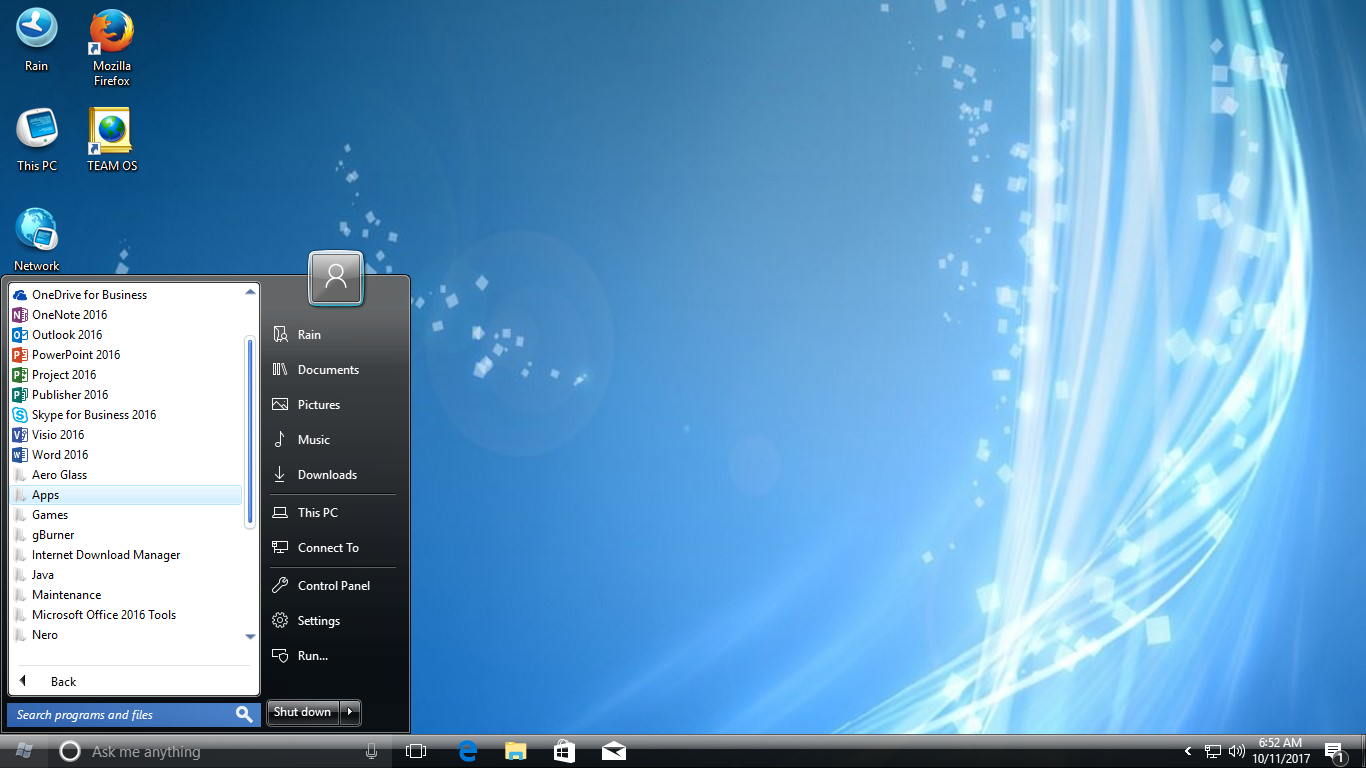This screenshot has width=1366, height=768.
Task: Open the network tray icon
Action: (1213, 751)
